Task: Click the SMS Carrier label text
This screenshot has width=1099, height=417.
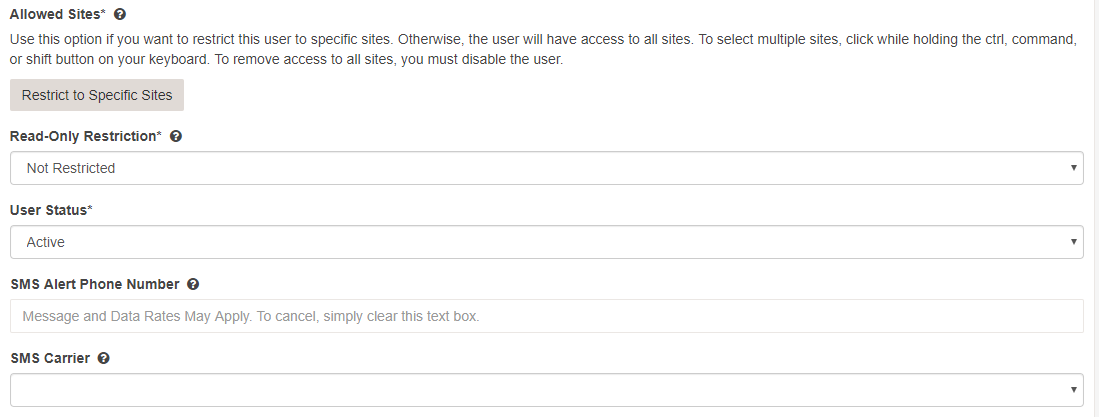Action: (50, 358)
